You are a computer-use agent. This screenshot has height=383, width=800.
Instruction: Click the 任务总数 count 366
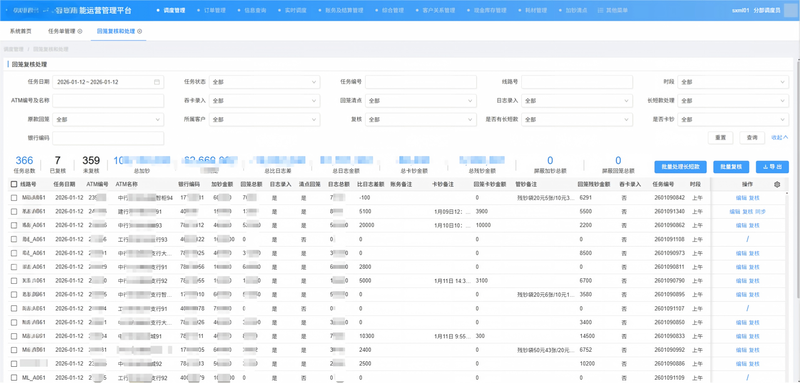point(24,161)
